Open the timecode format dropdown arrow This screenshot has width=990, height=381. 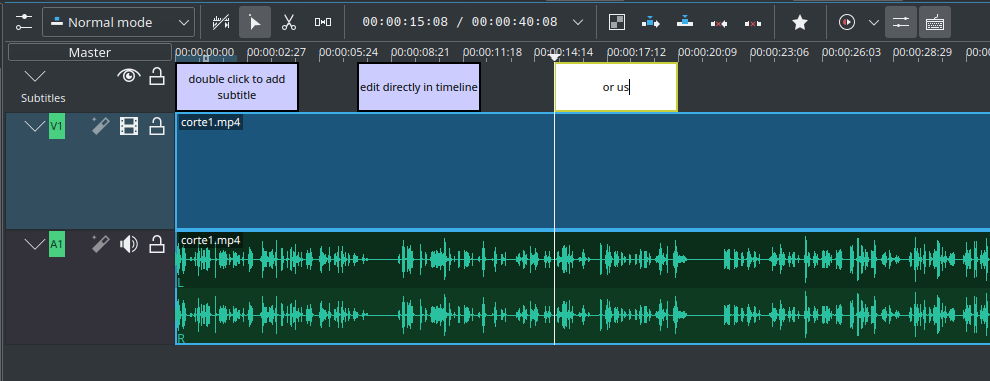pos(578,23)
